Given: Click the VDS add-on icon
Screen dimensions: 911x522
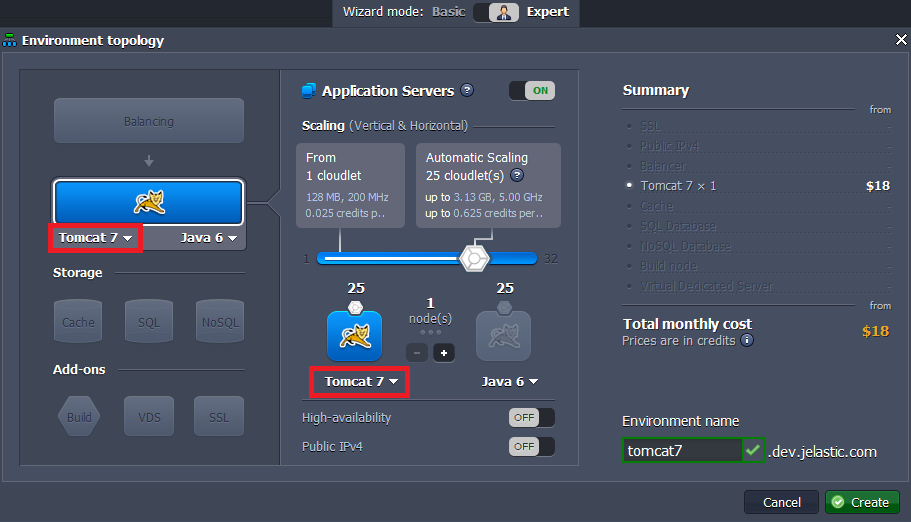Looking at the screenshot, I should 149,416.
